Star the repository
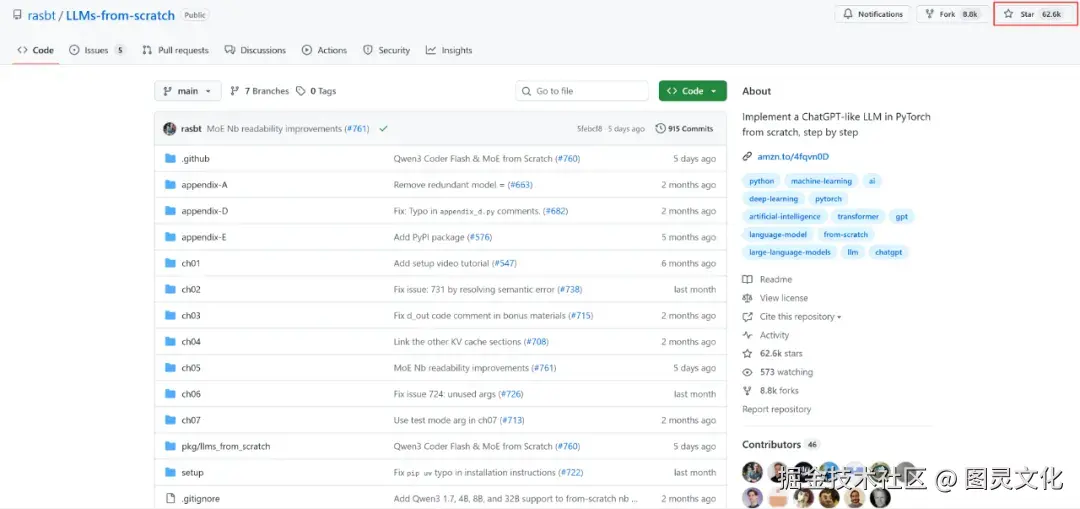1080x509 pixels. point(1035,14)
